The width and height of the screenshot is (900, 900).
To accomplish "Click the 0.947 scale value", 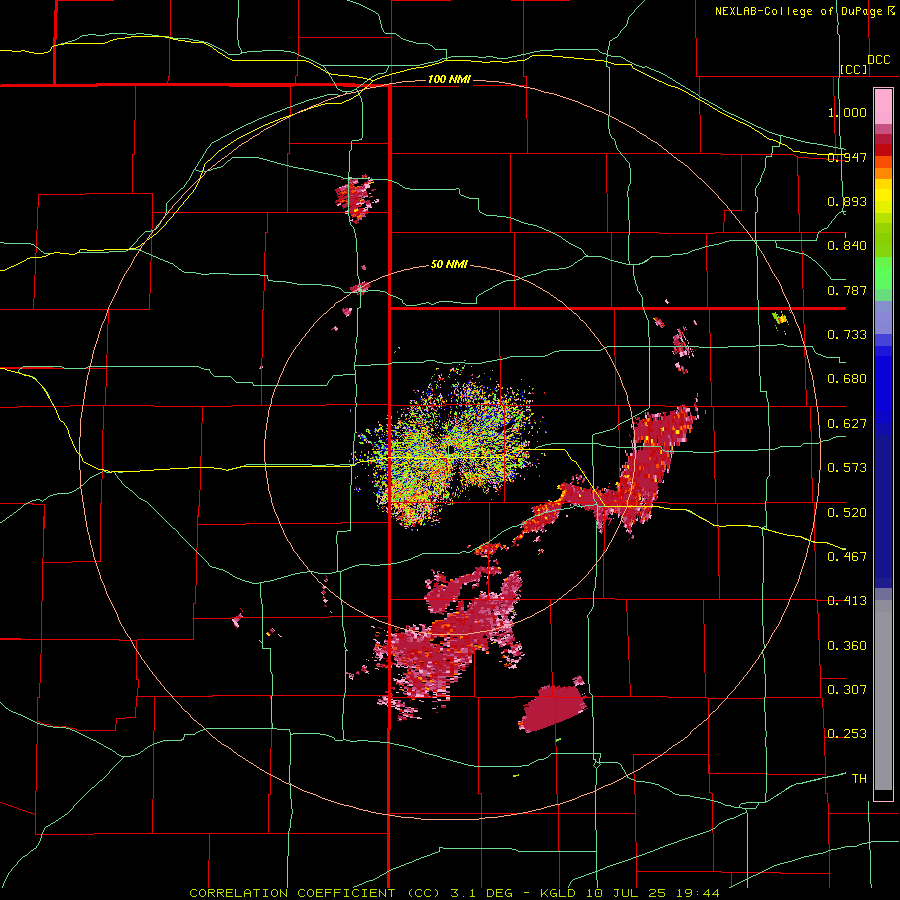I will click(847, 157).
